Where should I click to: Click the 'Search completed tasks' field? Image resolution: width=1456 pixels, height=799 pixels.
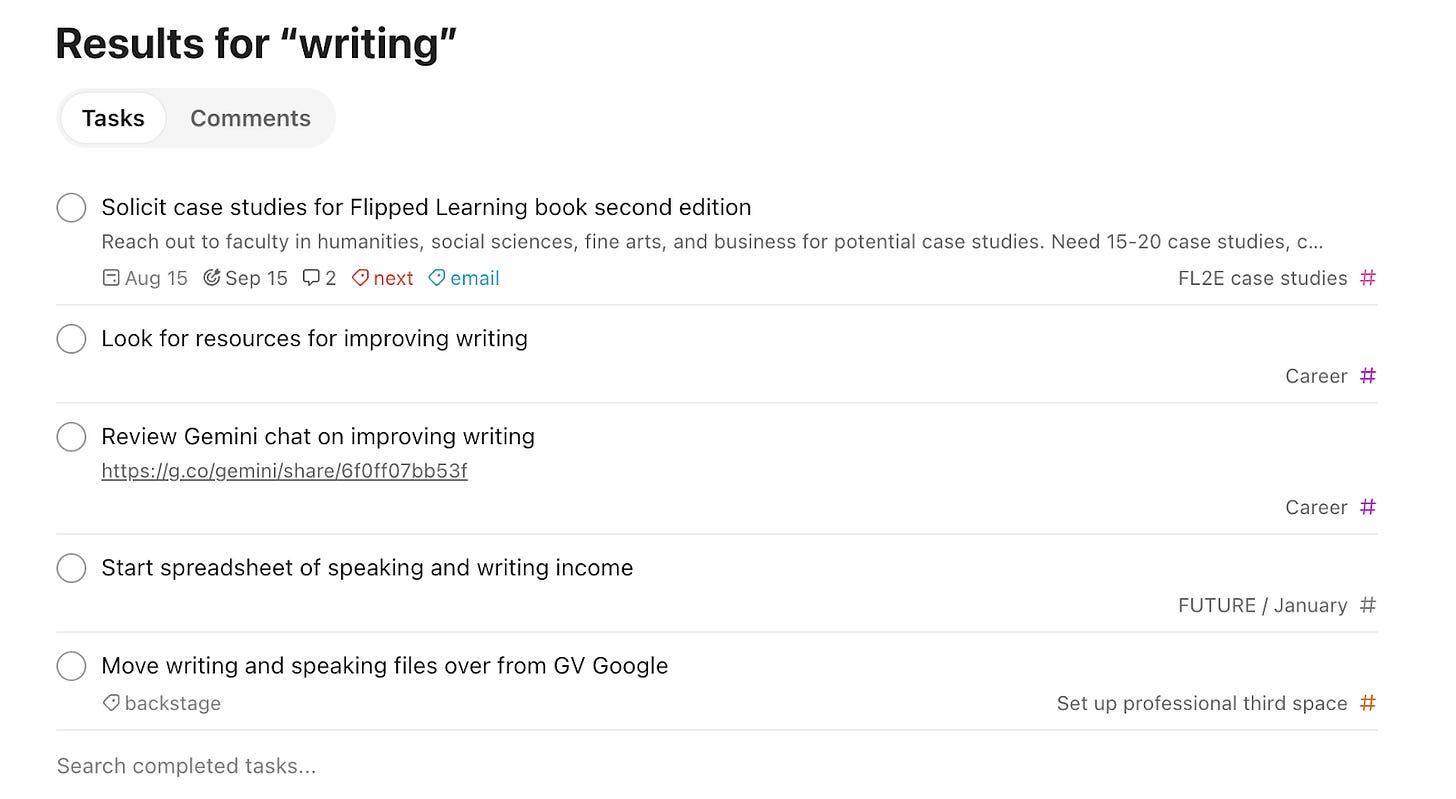[x=185, y=765]
